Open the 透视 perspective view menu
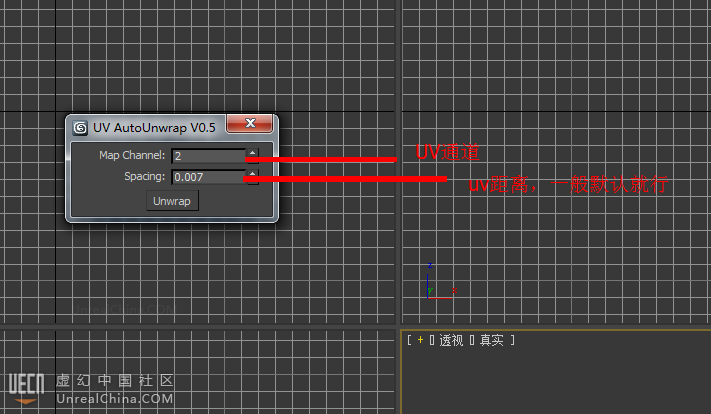Image resolution: width=711 pixels, height=414 pixels. tap(451, 341)
